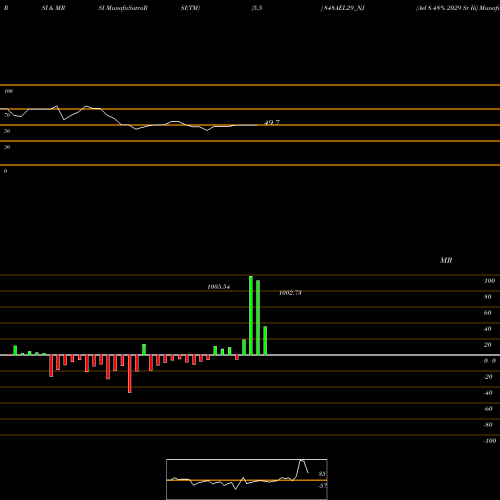
Task: Click the MR axis label -100
Action: (490, 441)
